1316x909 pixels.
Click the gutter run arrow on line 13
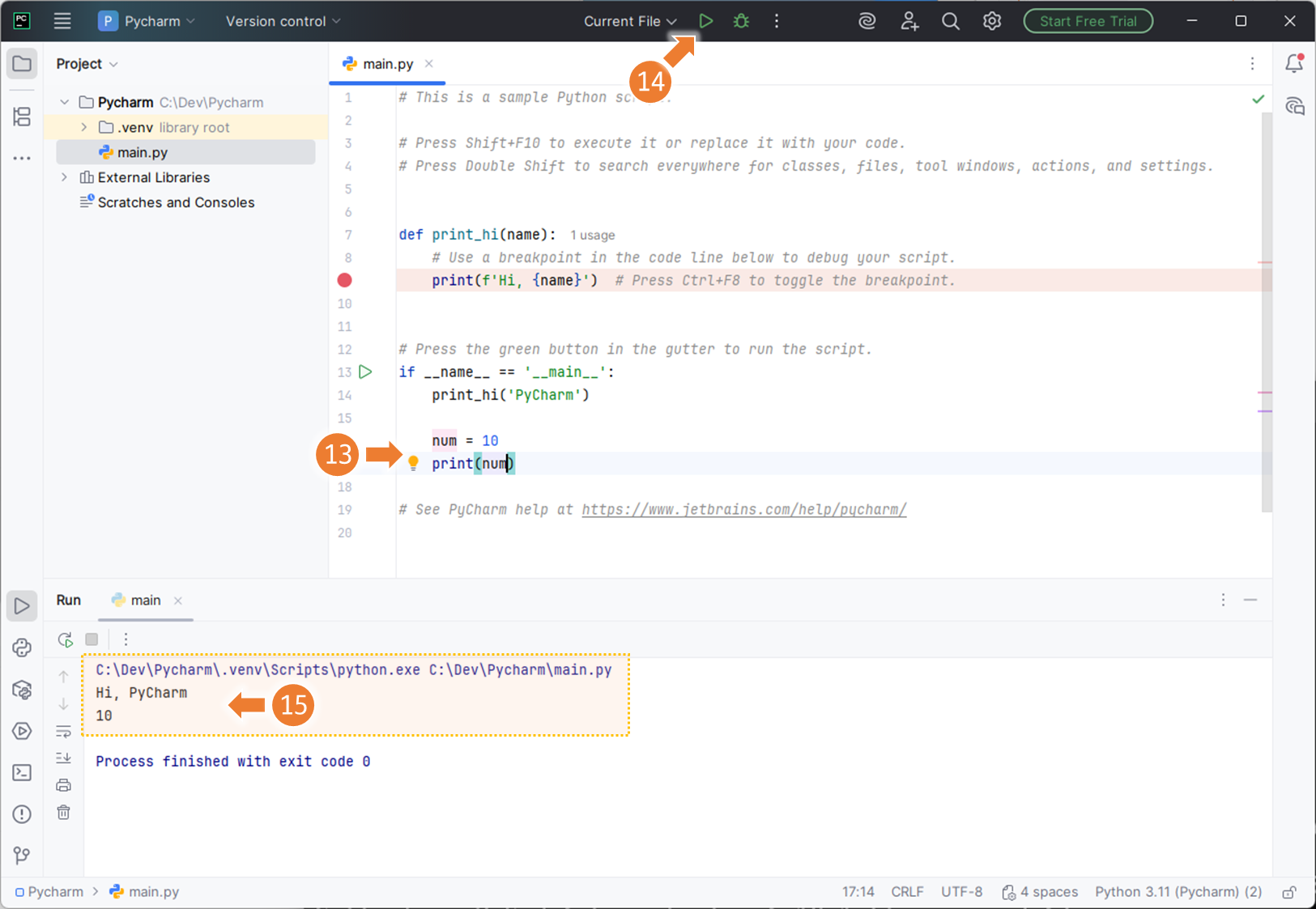(x=365, y=372)
